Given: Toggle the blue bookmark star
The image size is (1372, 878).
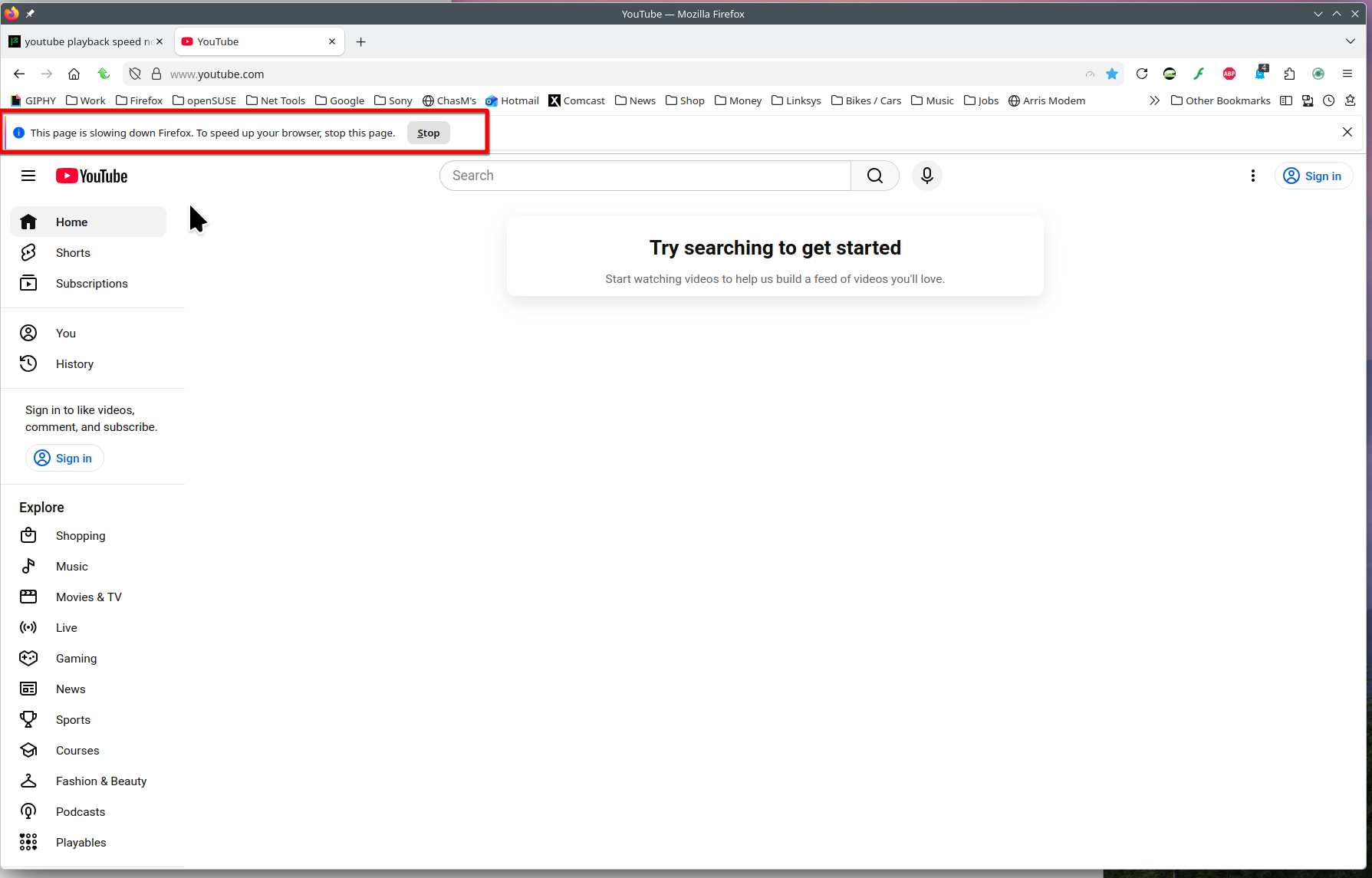Looking at the screenshot, I should [x=1112, y=74].
